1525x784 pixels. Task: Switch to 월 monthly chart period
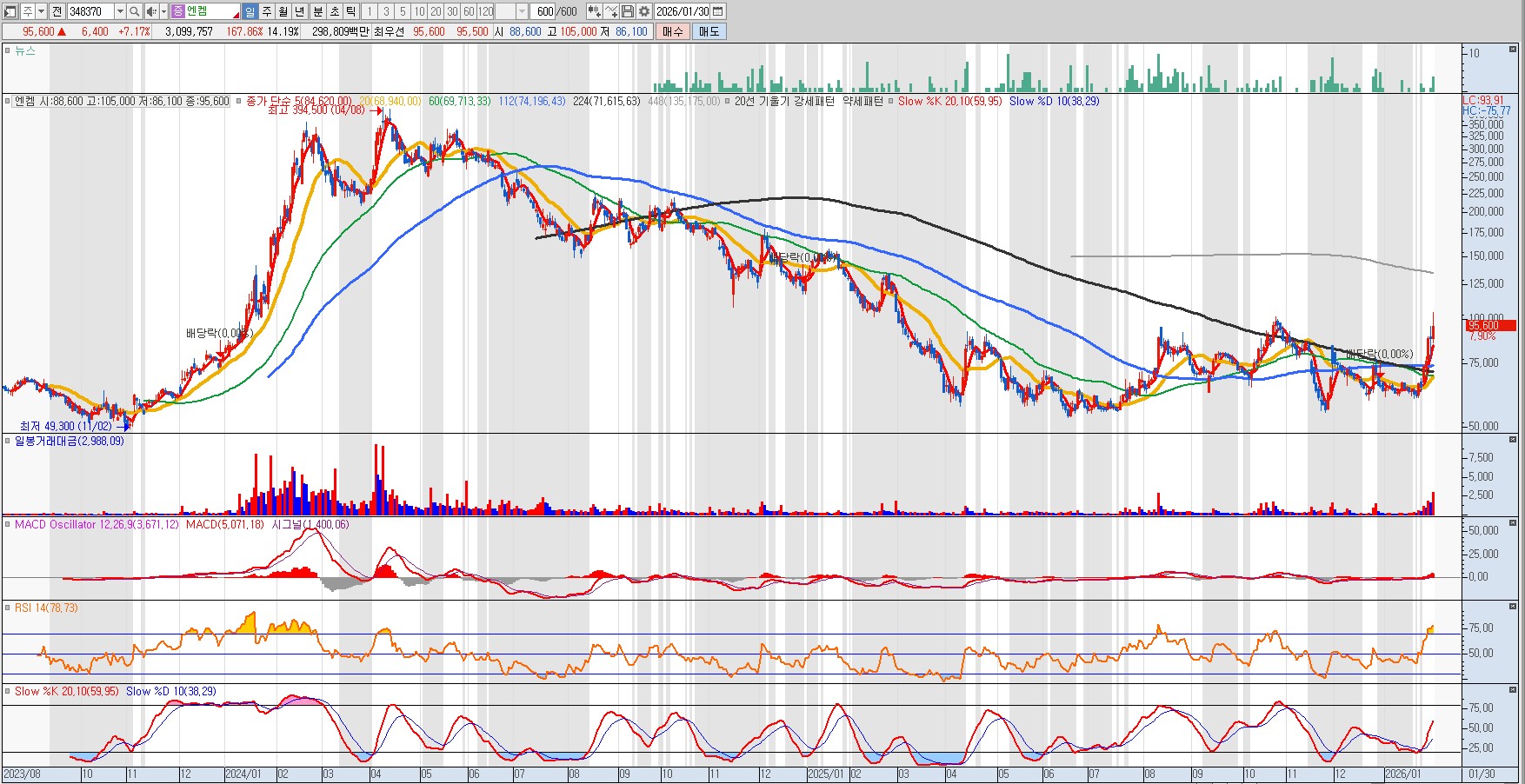[283, 11]
